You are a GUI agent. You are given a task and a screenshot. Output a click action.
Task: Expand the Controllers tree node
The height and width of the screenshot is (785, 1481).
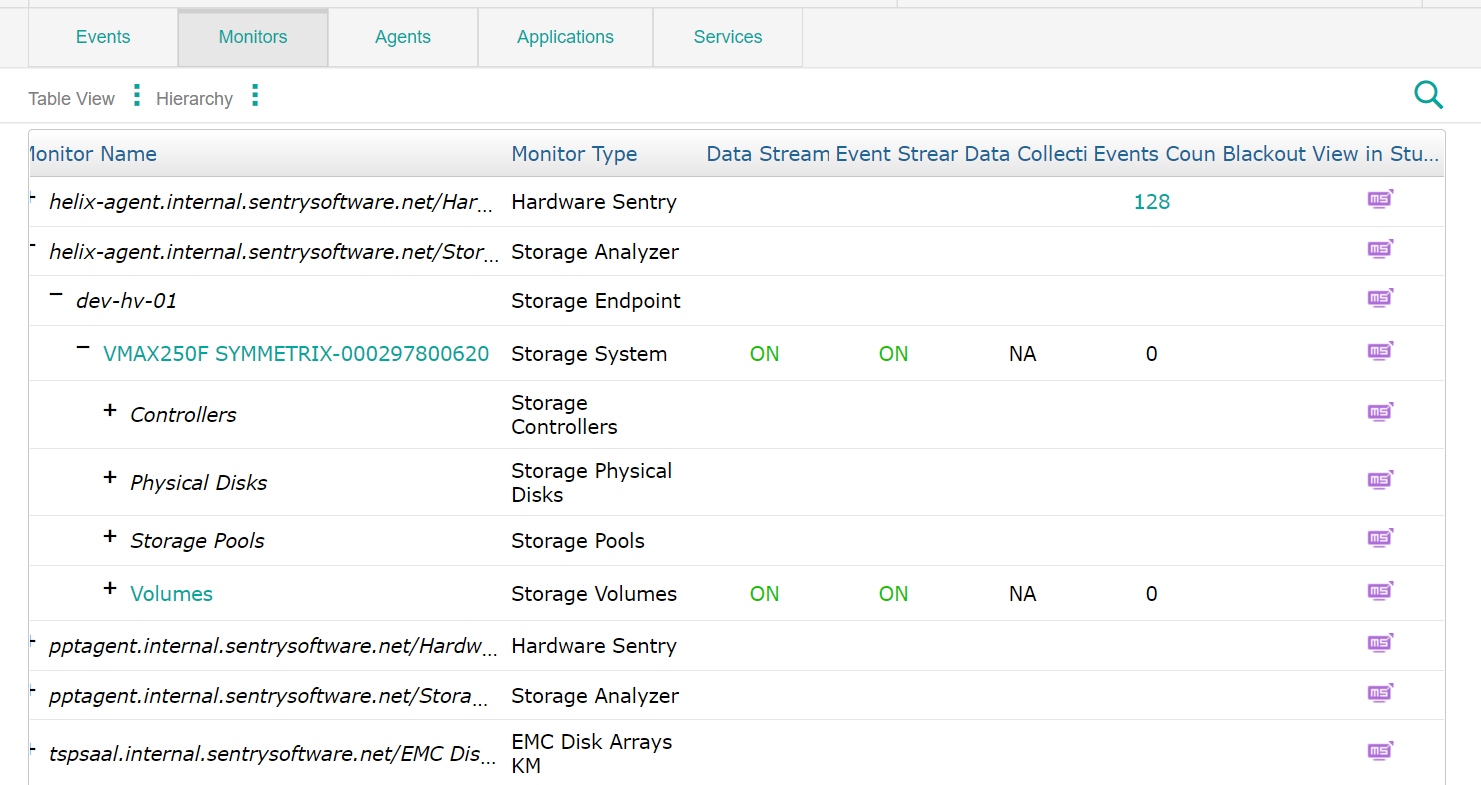pos(110,409)
